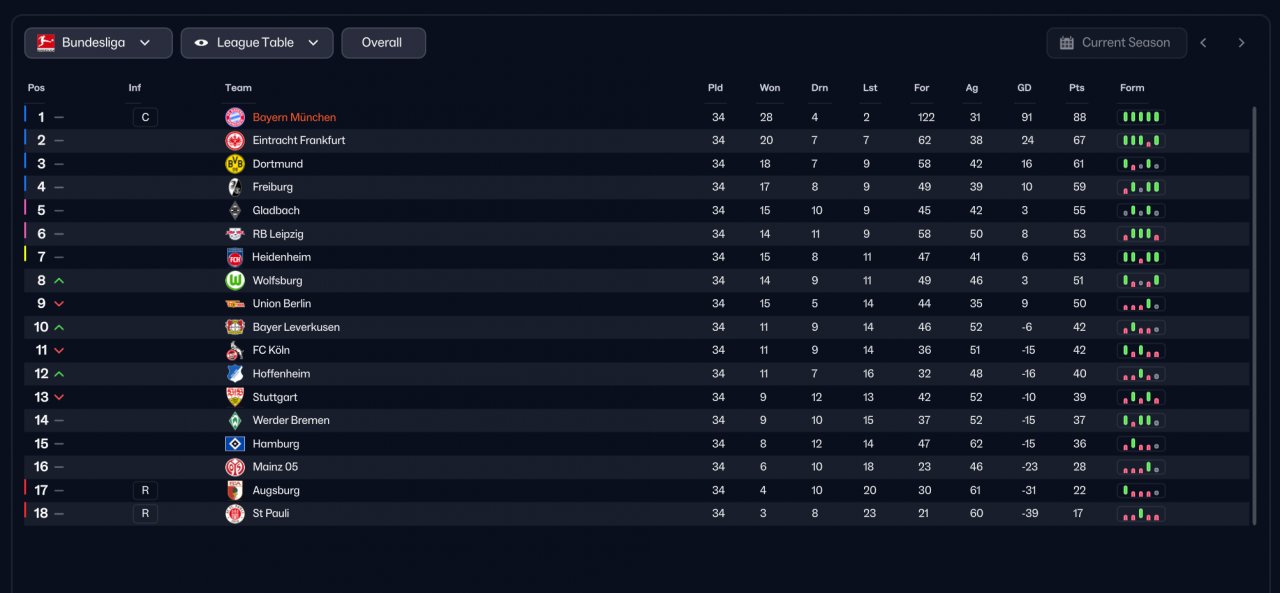Image resolution: width=1280 pixels, height=593 pixels.
Task: Click the calendar icon beside Current Season
Action: [1067, 43]
